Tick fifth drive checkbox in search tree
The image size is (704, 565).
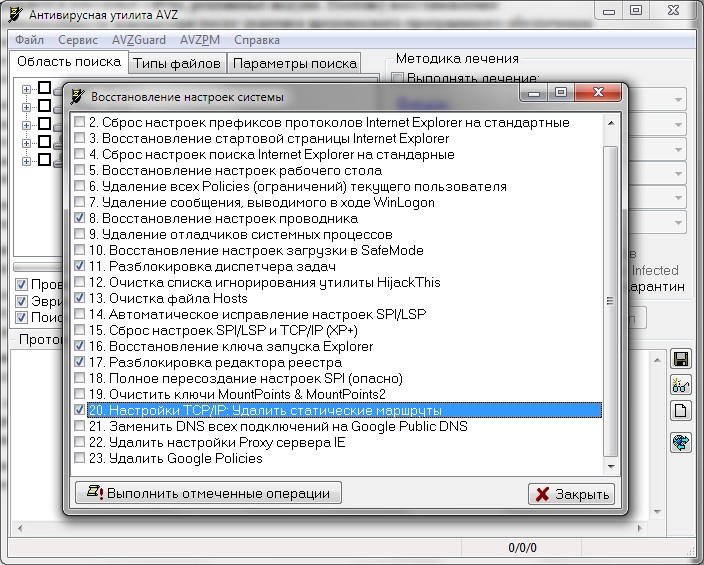[x=44, y=159]
